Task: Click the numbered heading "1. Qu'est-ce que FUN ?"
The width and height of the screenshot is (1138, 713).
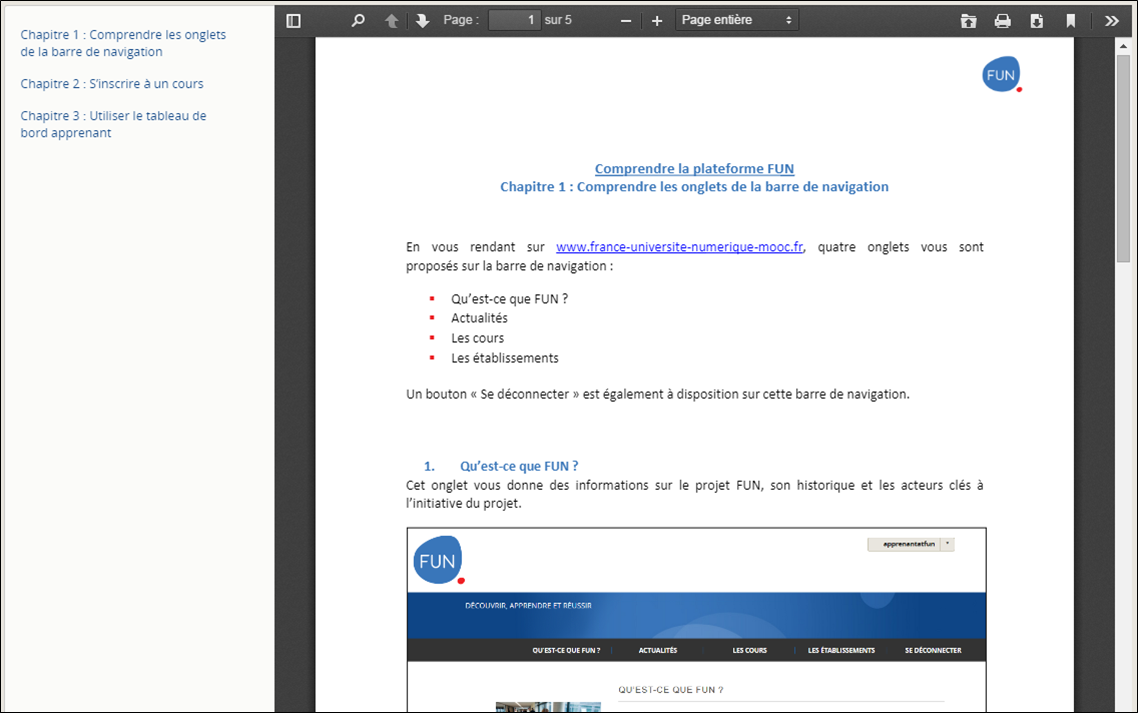Action: [502, 466]
